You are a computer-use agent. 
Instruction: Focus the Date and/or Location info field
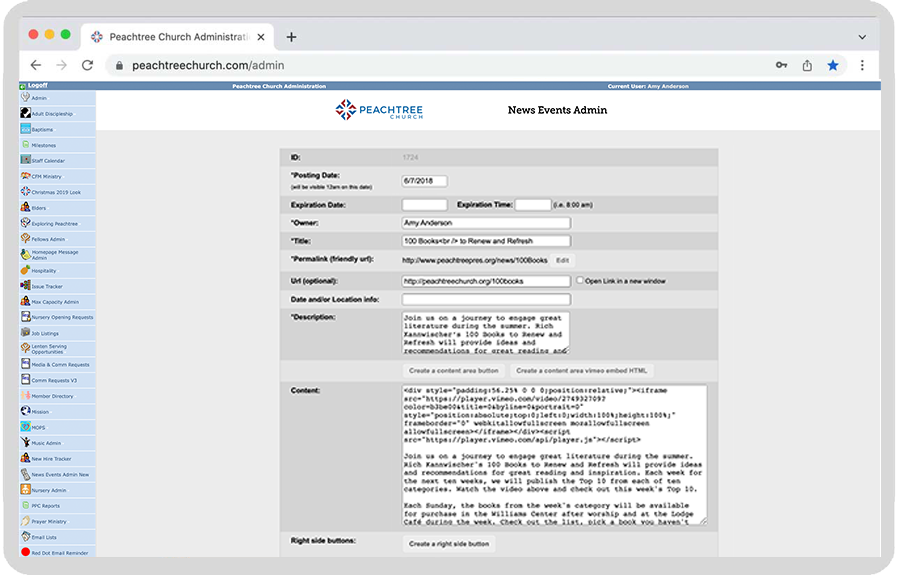click(x=486, y=300)
